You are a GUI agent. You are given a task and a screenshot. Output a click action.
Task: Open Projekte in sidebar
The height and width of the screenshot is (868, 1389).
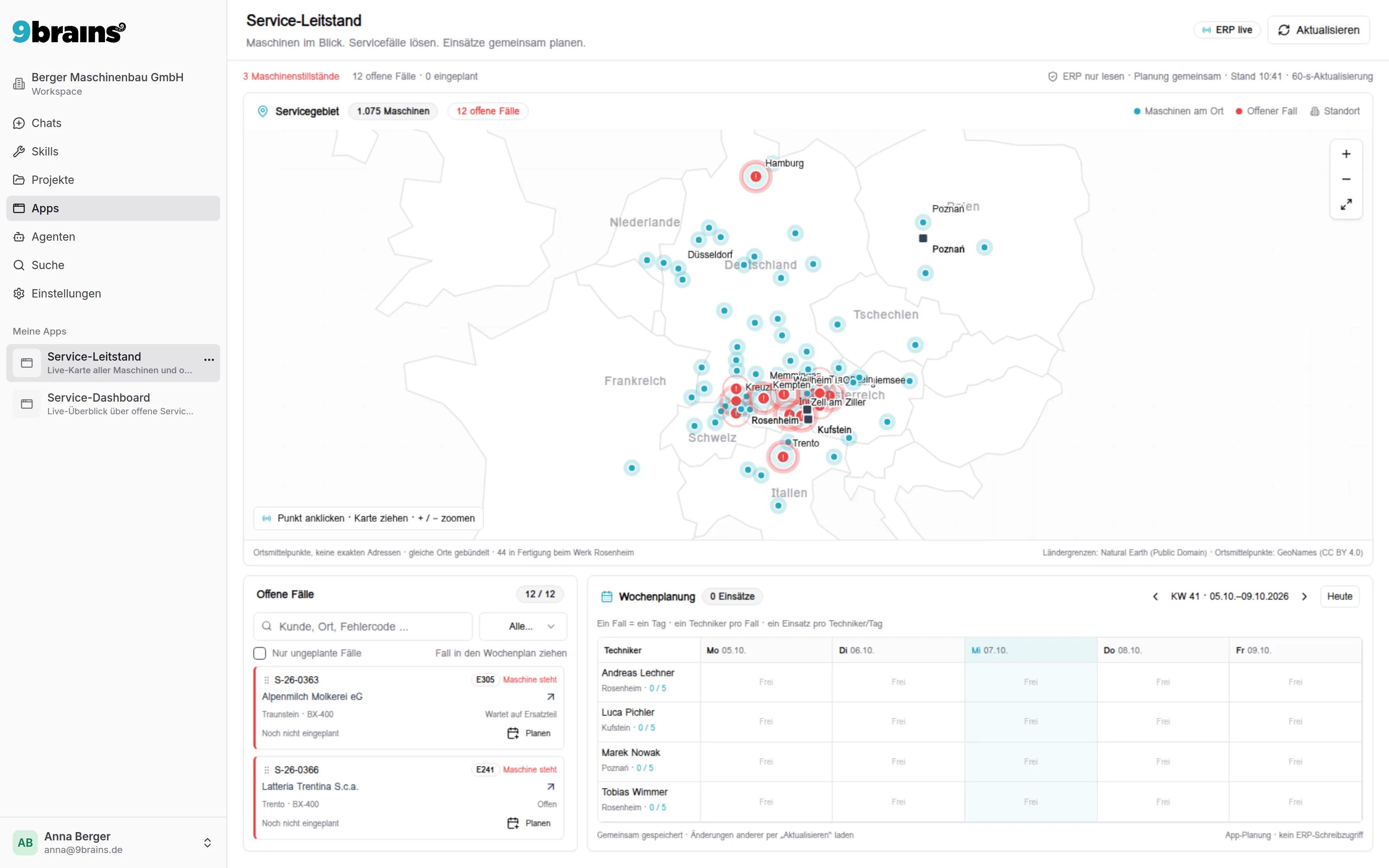pos(113,180)
